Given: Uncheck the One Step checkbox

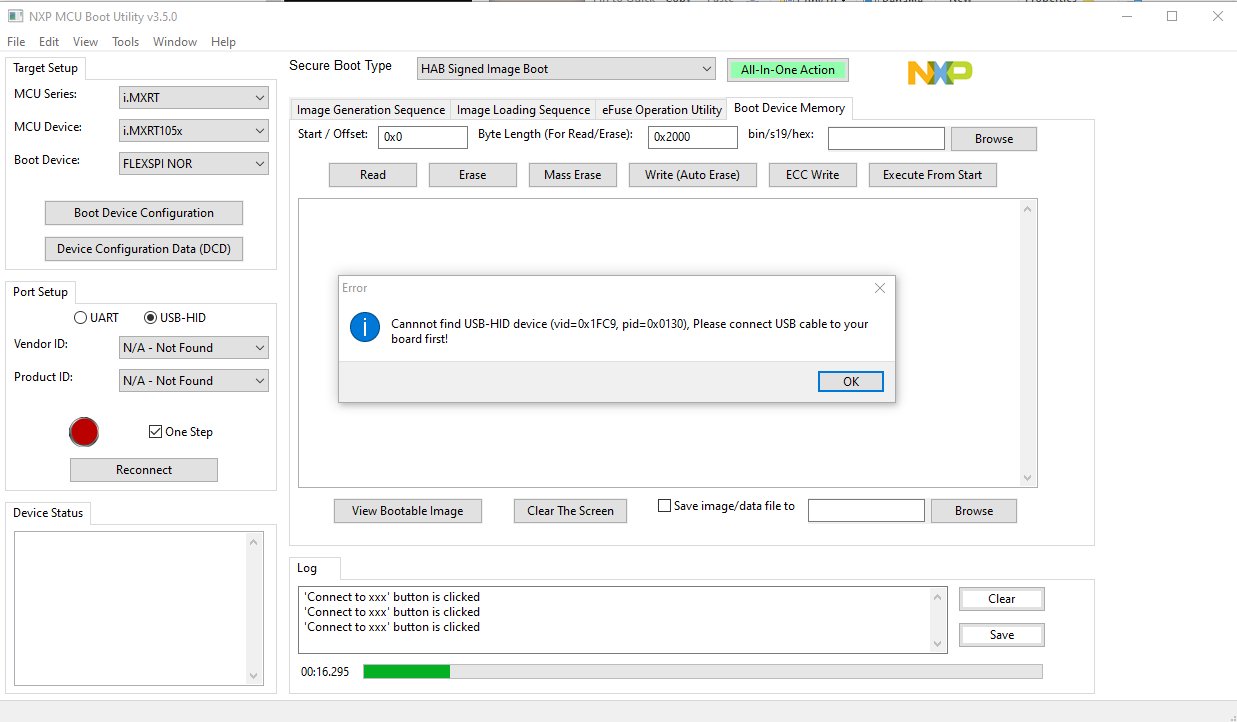Looking at the screenshot, I should pos(154,431).
